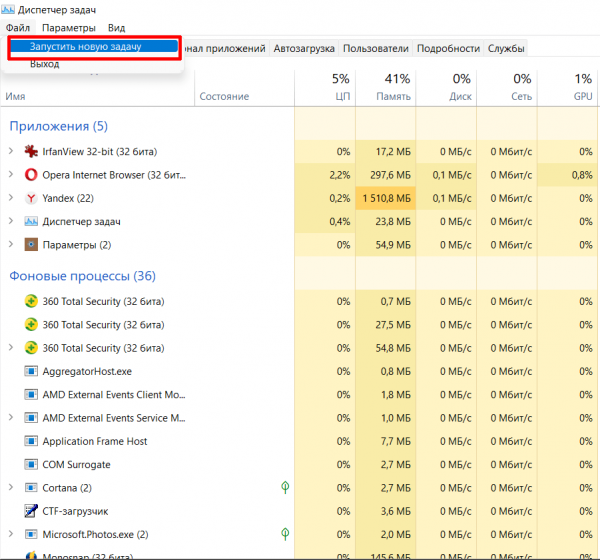Click IrfanView memory value 17,2 МБ
This screenshot has height=560, width=600.
(393, 152)
